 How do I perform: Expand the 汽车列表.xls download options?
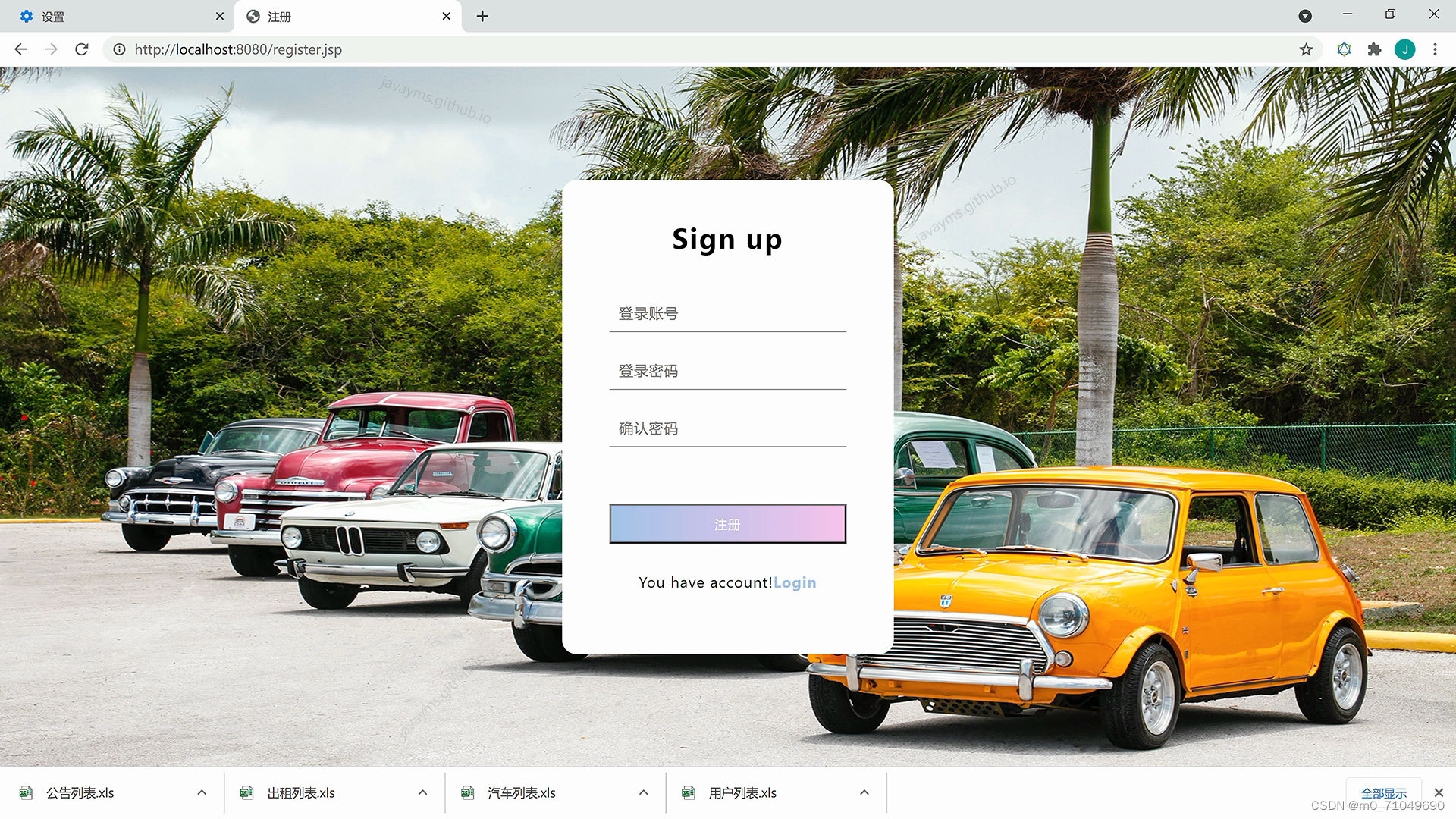point(643,792)
